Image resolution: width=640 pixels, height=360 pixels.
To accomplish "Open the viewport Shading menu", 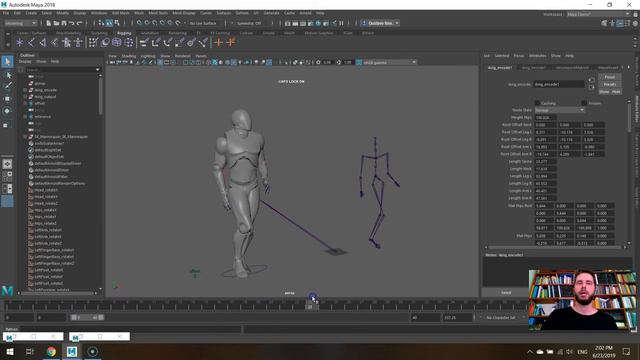I will [129, 56].
